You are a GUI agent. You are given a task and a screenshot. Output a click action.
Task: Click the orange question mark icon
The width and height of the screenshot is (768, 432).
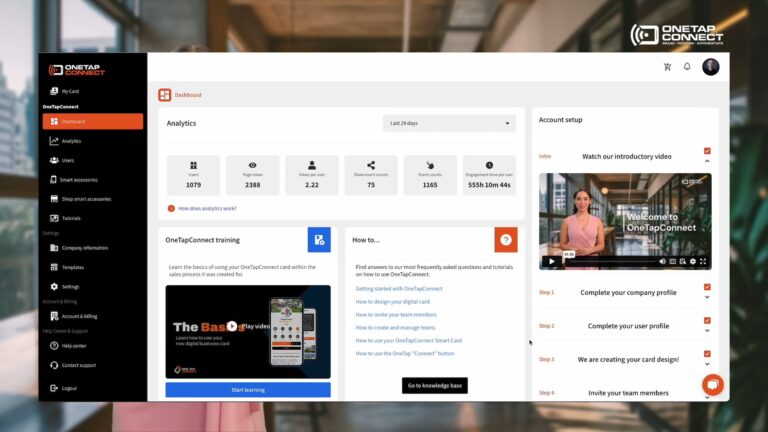pos(506,240)
